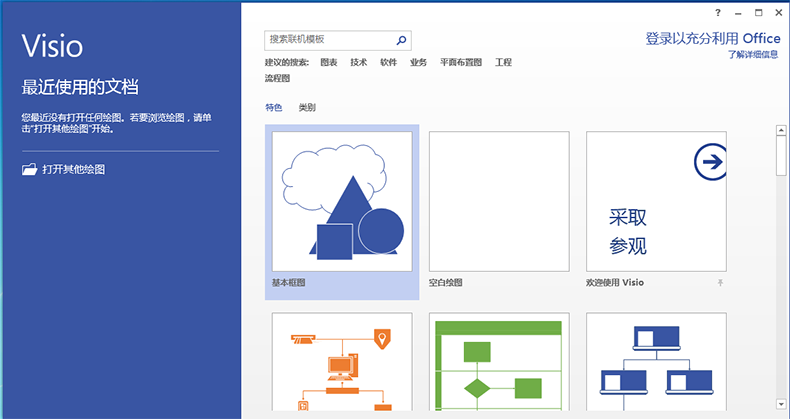Select suggested search 工程
Screen dimensions: 790x419
[503, 62]
